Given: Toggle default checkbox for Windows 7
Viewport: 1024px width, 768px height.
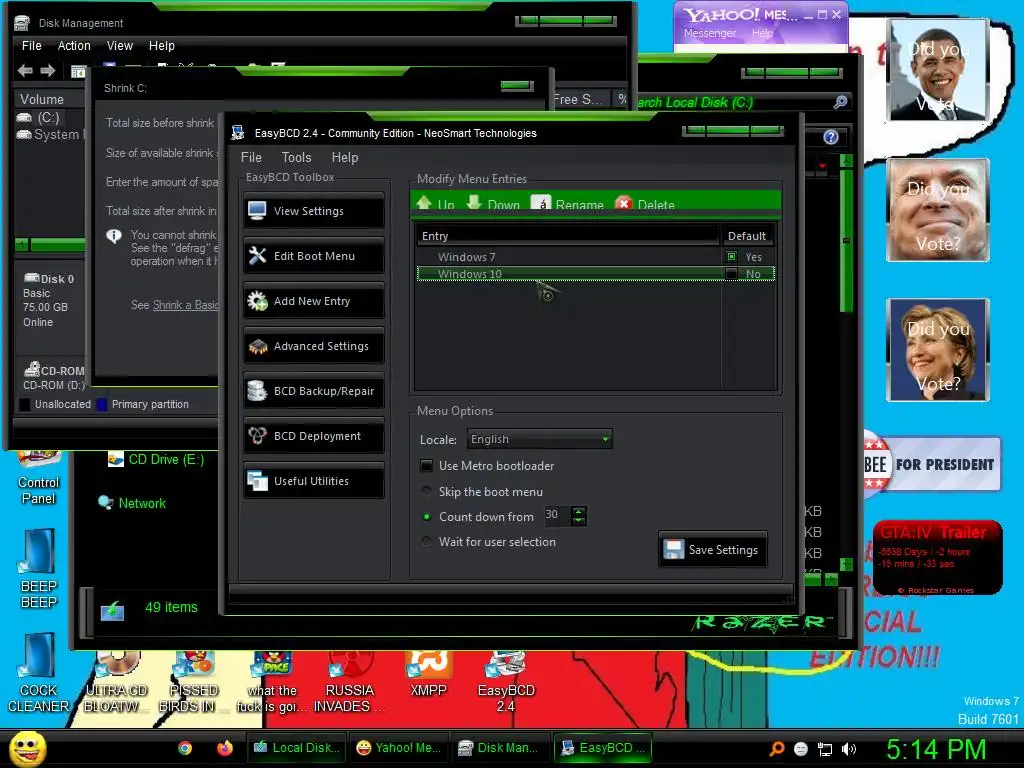Looking at the screenshot, I should pos(731,257).
